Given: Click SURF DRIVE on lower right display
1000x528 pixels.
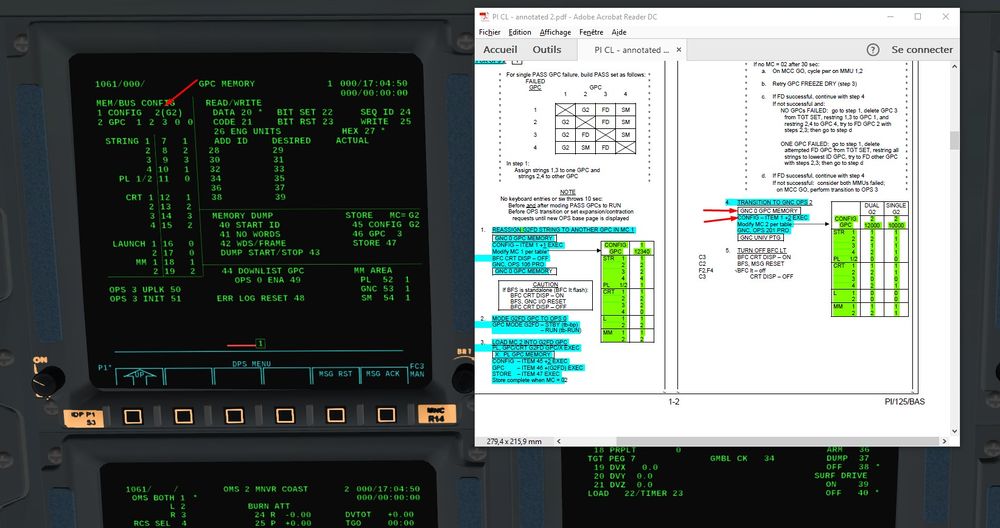Looking at the screenshot, I should (x=841, y=475).
